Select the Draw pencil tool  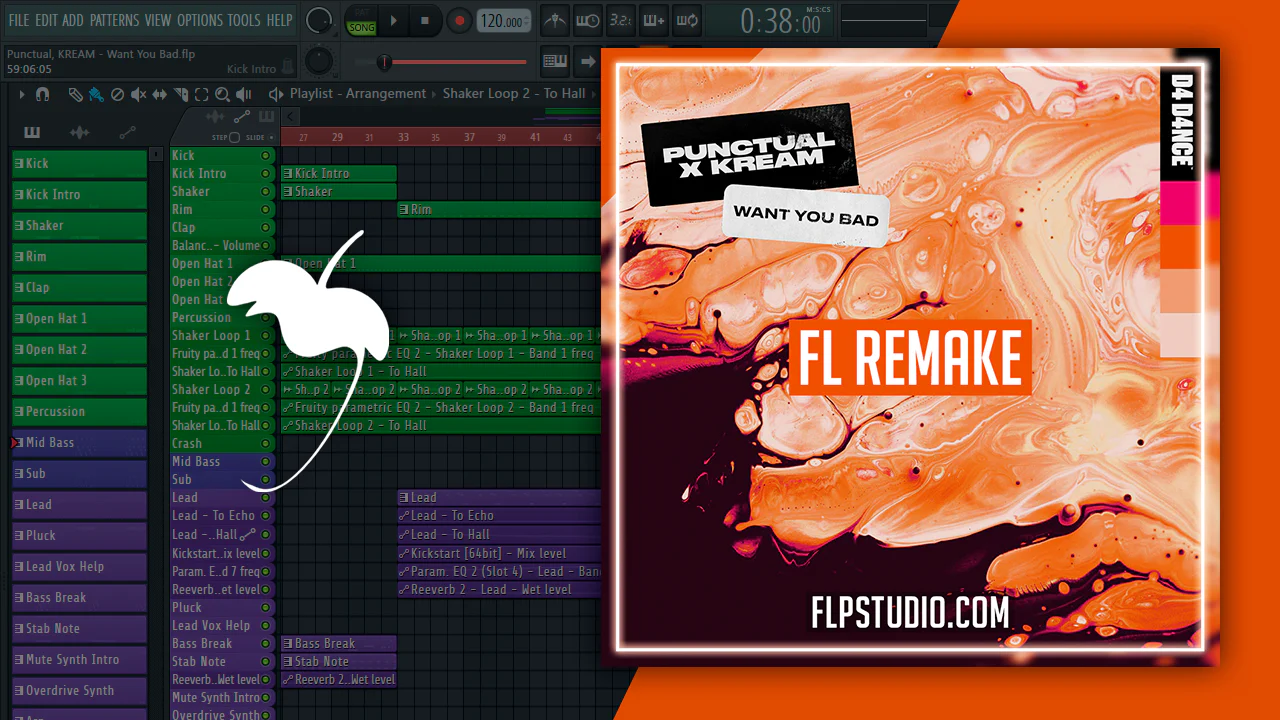(x=75, y=94)
